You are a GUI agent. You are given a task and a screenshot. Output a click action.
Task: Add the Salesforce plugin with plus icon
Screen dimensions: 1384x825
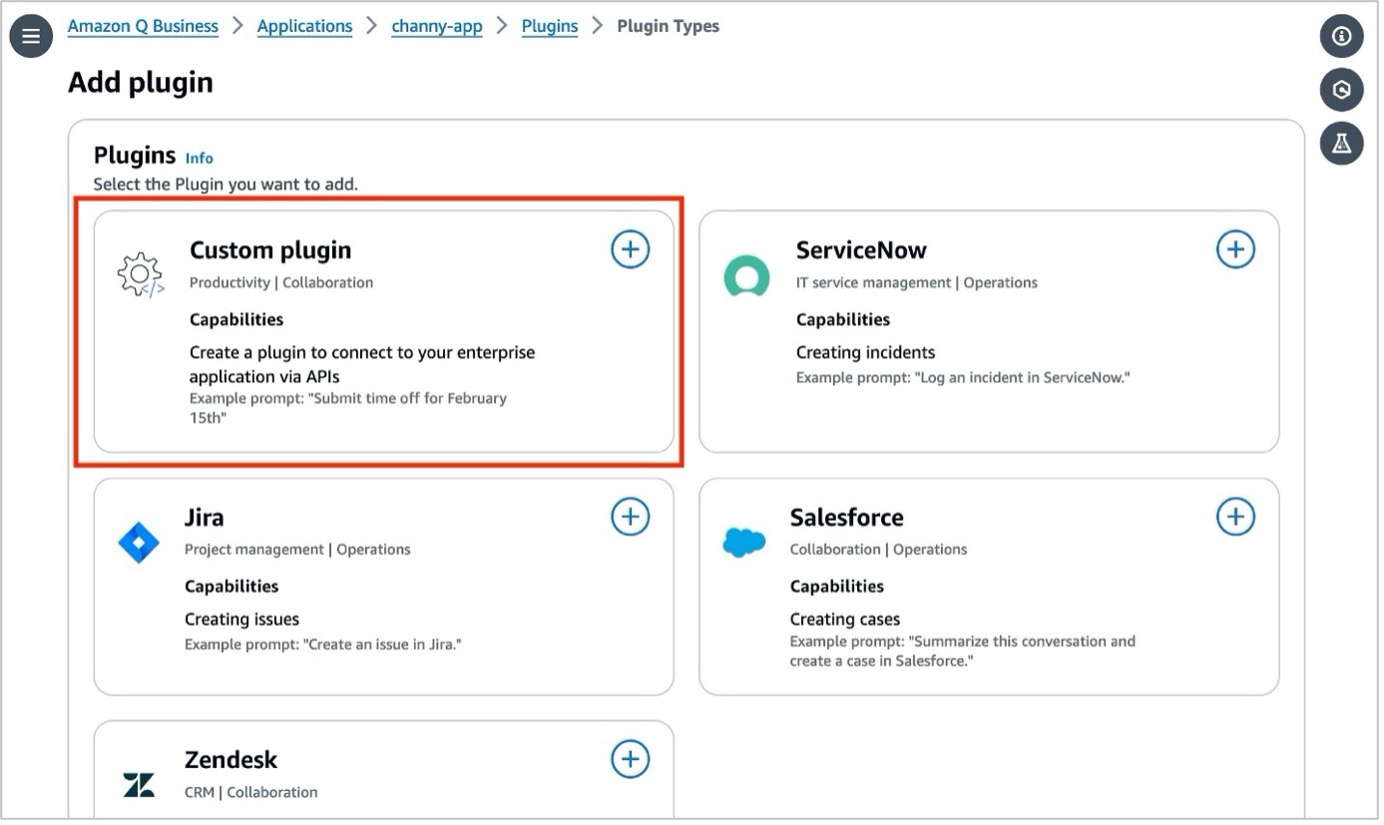(x=1235, y=516)
